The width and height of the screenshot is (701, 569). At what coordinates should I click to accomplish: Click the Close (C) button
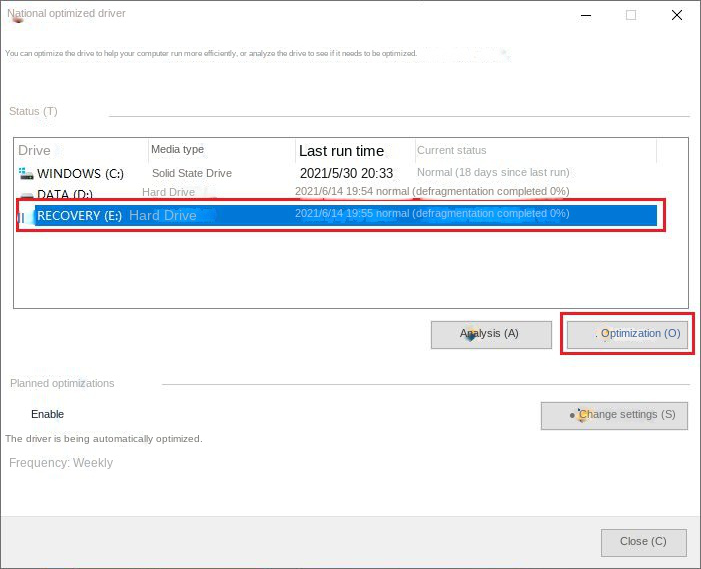click(x=644, y=543)
